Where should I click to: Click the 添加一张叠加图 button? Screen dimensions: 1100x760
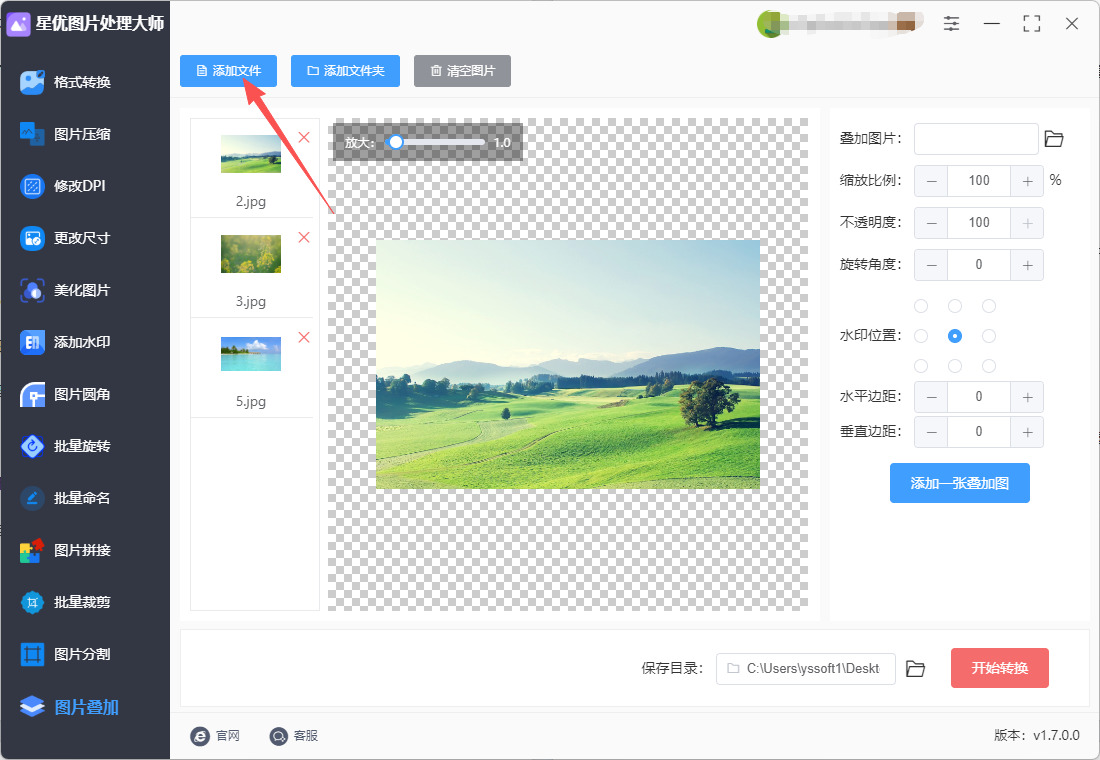tap(960, 483)
